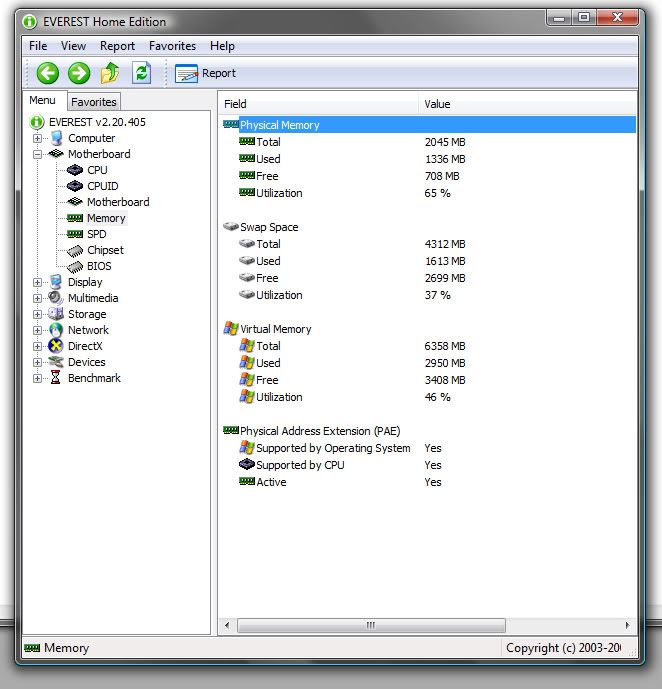Open the View menu
This screenshot has height=689, width=662.
point(73,46)
